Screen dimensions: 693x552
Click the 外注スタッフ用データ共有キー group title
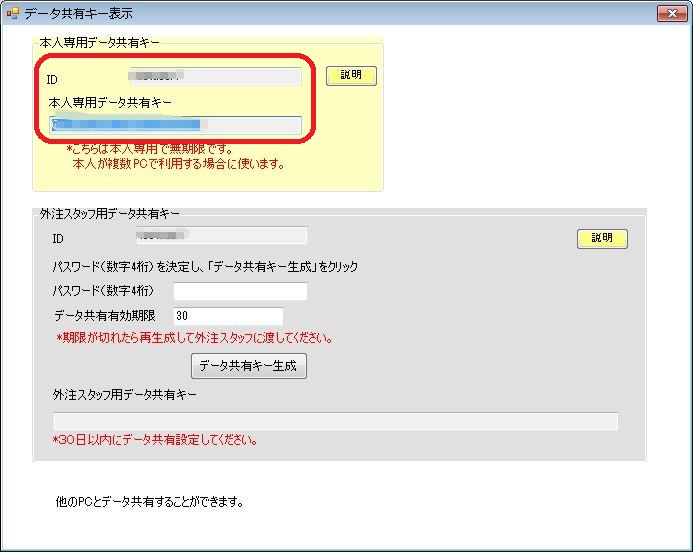(110, 214)
